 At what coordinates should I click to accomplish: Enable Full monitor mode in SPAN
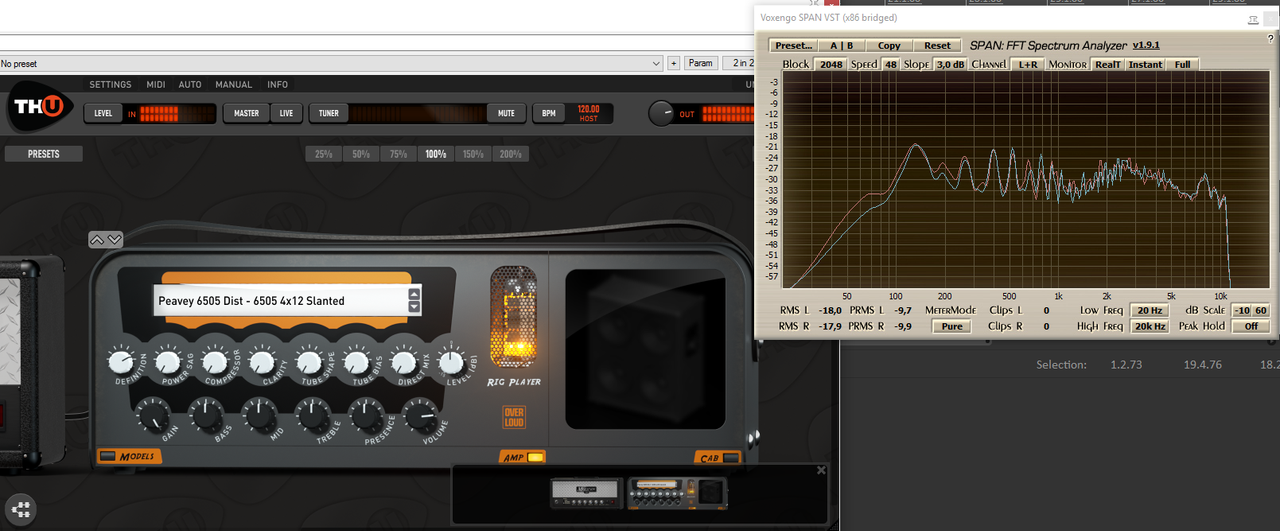(1183, 64)
